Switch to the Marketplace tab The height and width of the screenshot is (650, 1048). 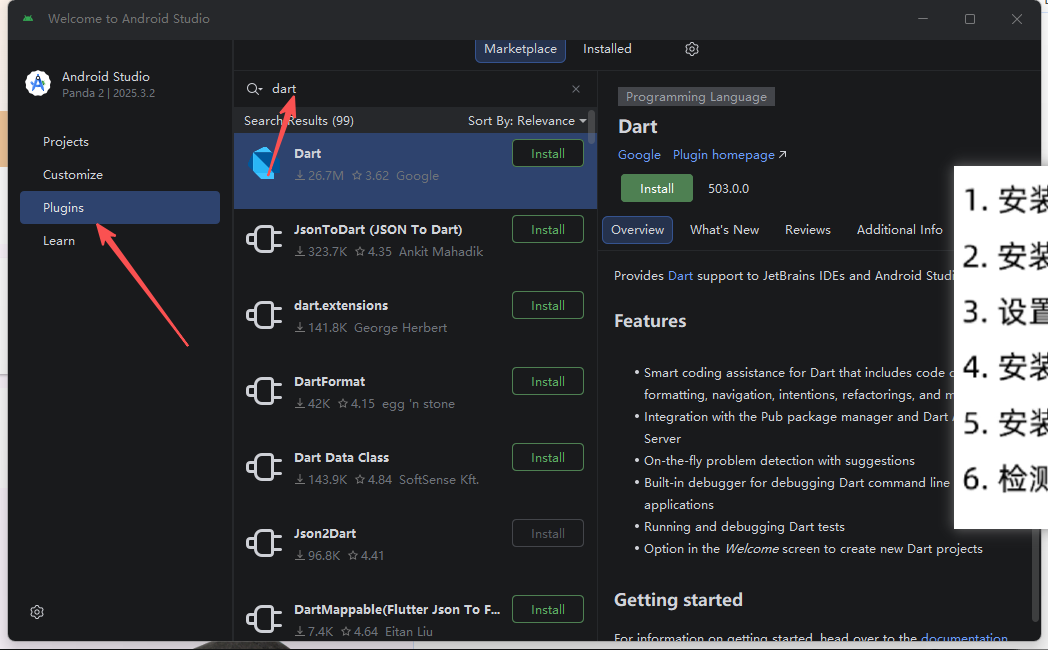[x=520, y=49]
